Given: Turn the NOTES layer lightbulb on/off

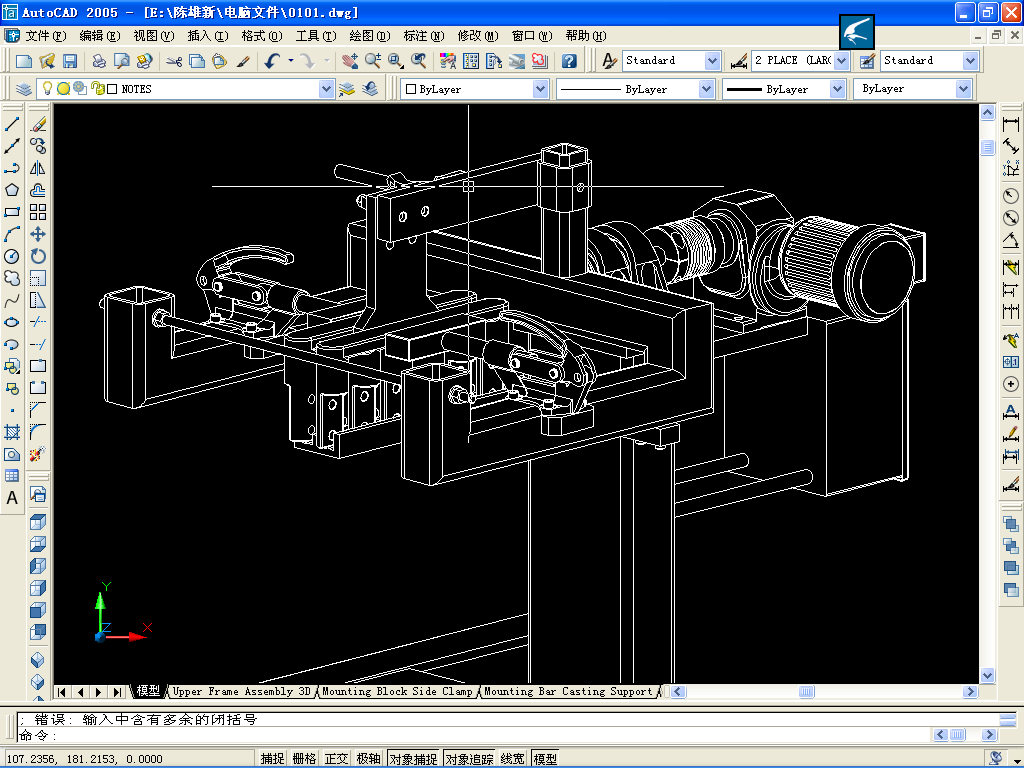Looking at the screenshot, I should pos(47,88).
